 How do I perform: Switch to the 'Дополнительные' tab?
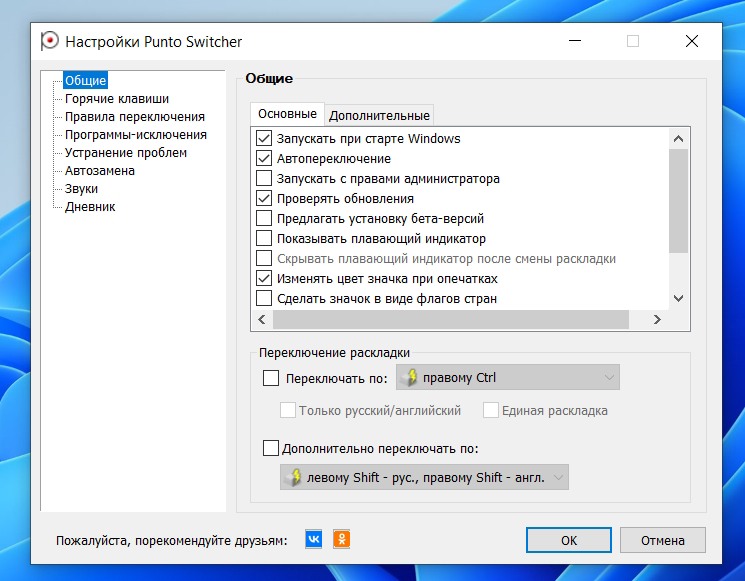379,115
